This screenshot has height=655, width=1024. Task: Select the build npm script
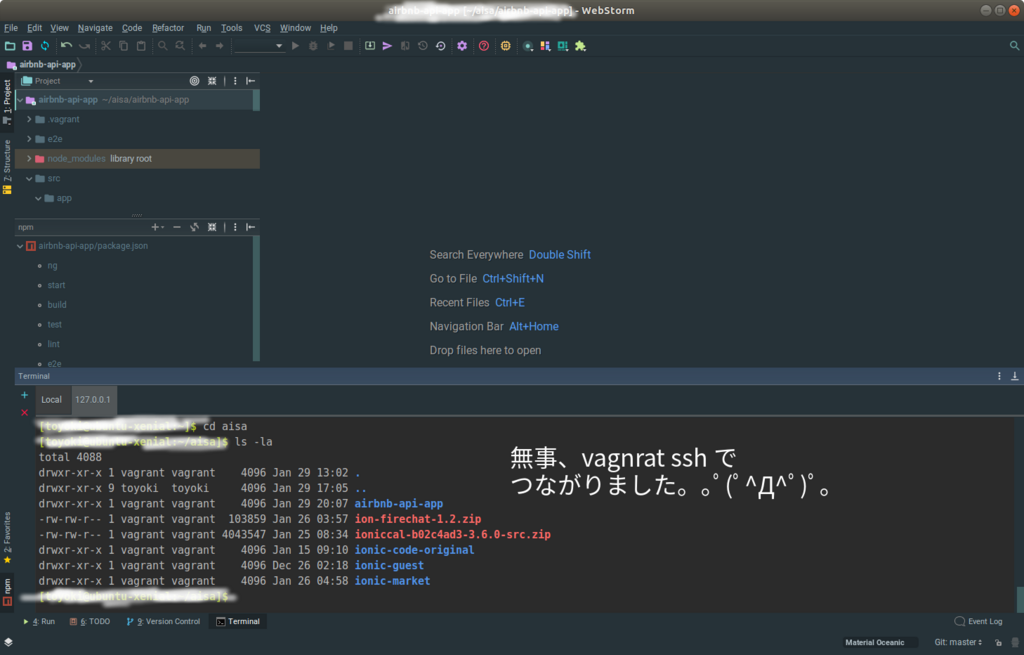pos(57,305)
